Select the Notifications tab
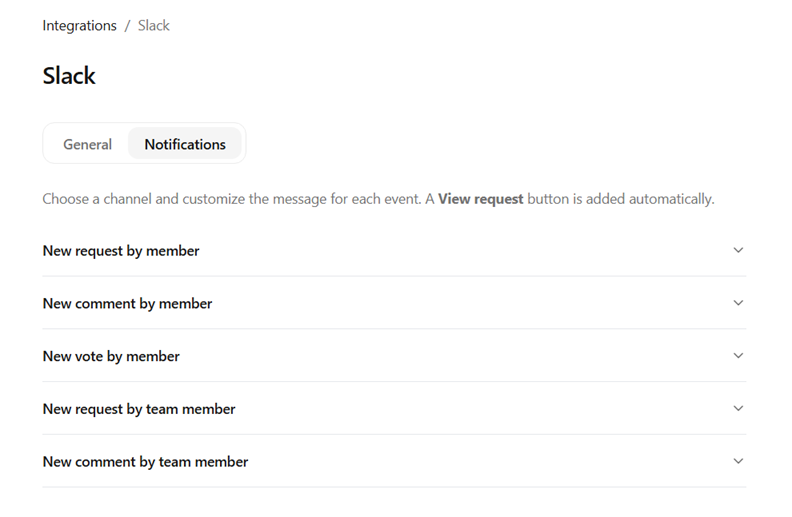Viewport: 792px width, 517px height. coord(185,144)
